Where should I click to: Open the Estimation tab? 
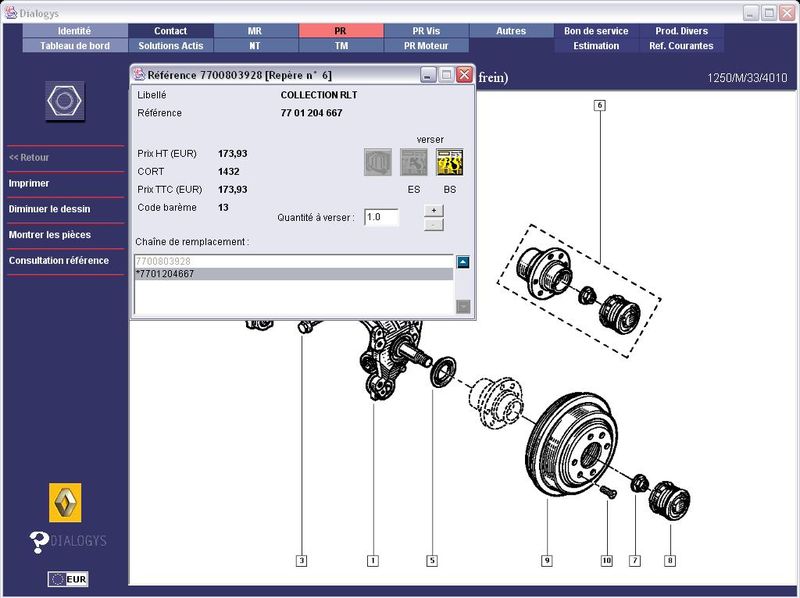coord(596,45)
